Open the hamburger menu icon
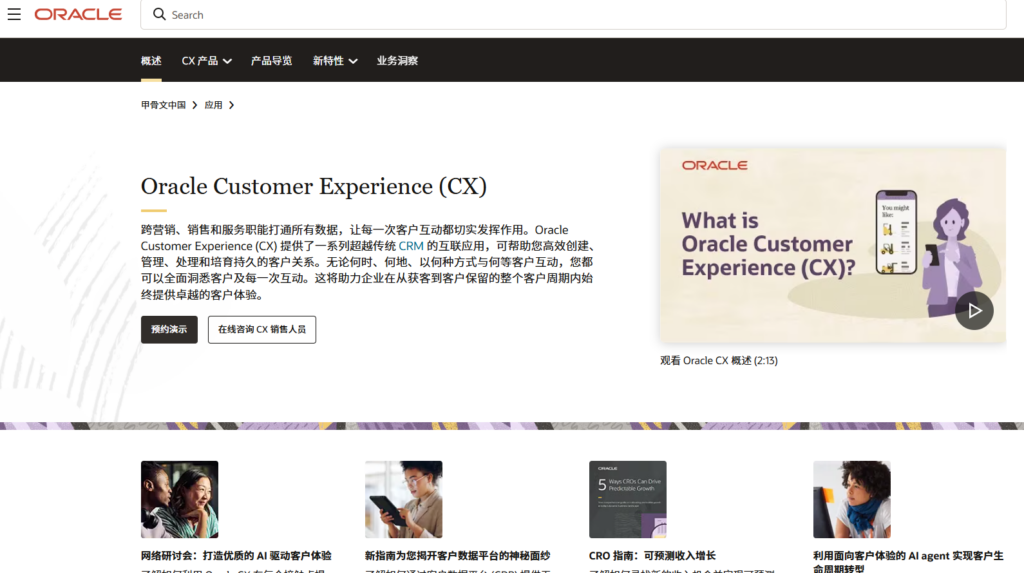 14,14
